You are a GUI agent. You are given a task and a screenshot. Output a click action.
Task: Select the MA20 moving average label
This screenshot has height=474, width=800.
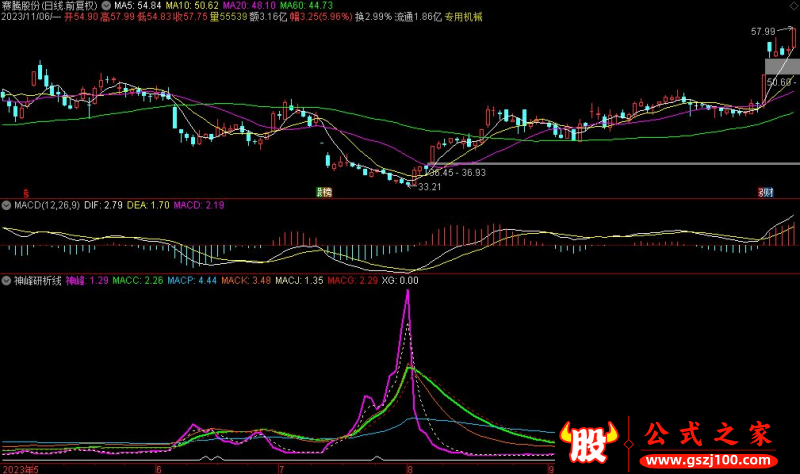click(x=251, y=6)
